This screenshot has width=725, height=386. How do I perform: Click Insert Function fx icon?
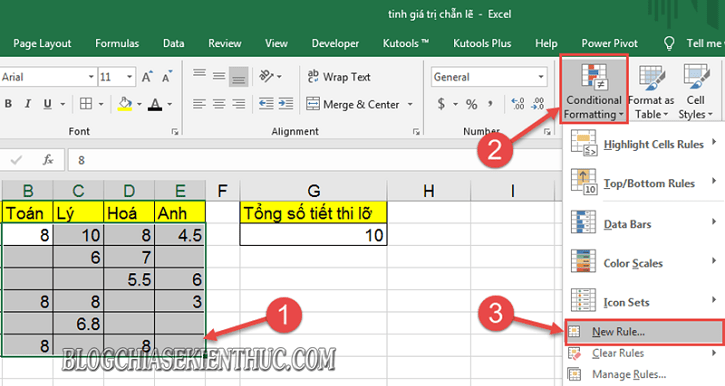click(48, 160)
